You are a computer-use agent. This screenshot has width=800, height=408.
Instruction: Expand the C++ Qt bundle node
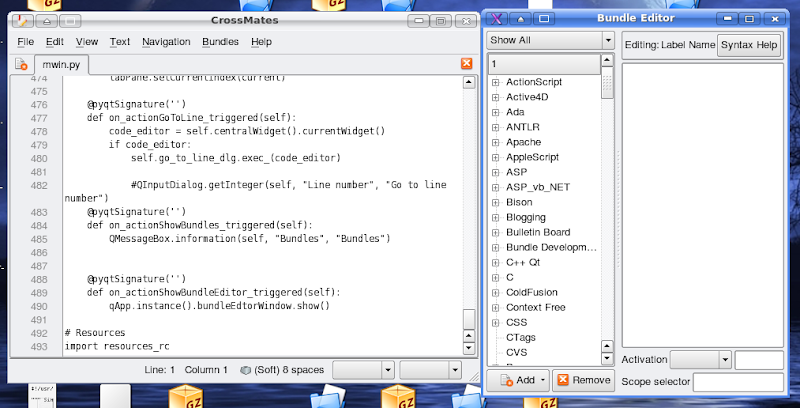pyautogui.click(x=495, y=263)
